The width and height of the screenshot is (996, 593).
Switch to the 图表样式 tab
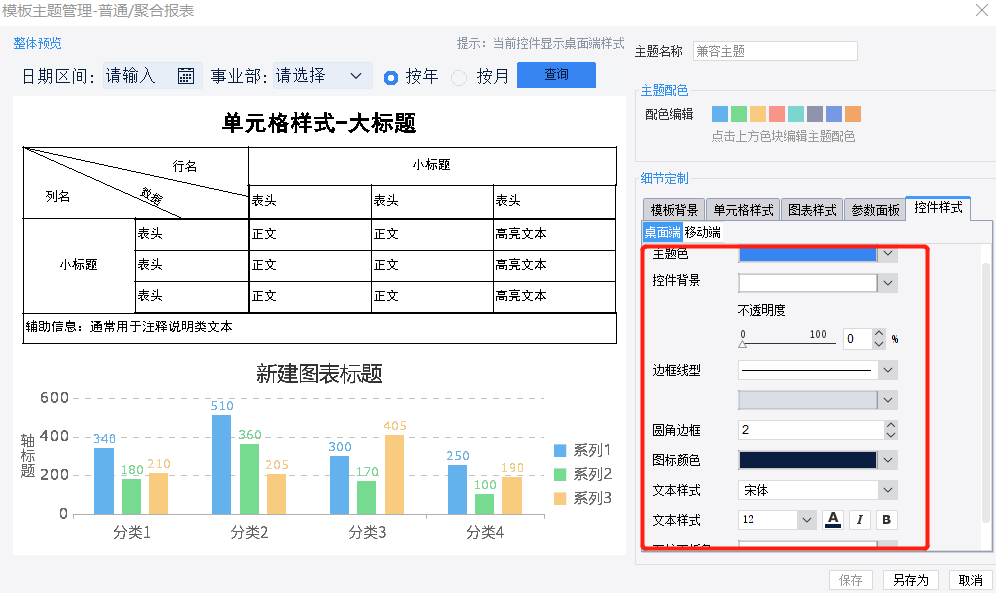pos(812,210)
